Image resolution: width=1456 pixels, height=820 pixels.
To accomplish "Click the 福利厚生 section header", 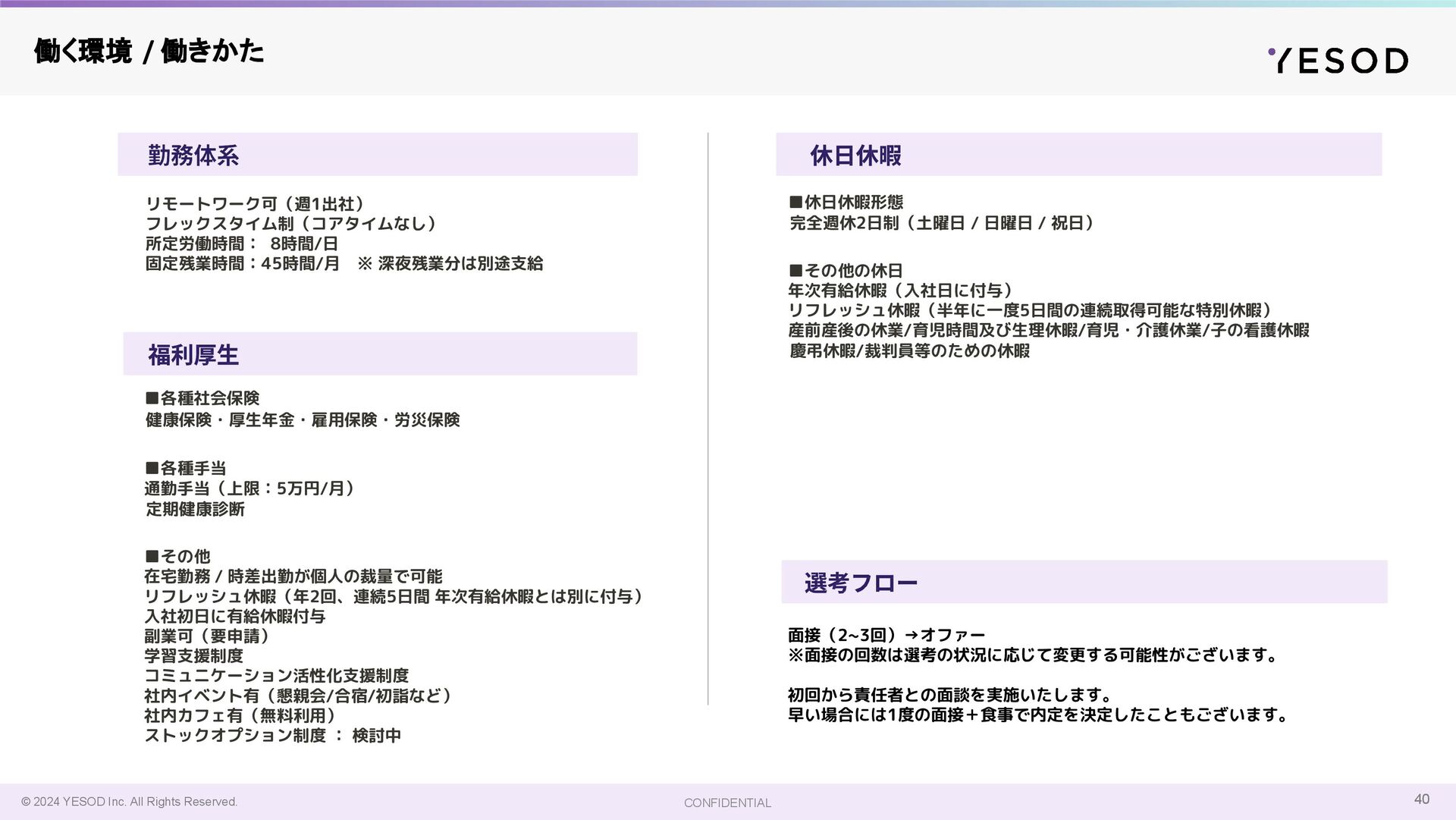I will 193,355.
